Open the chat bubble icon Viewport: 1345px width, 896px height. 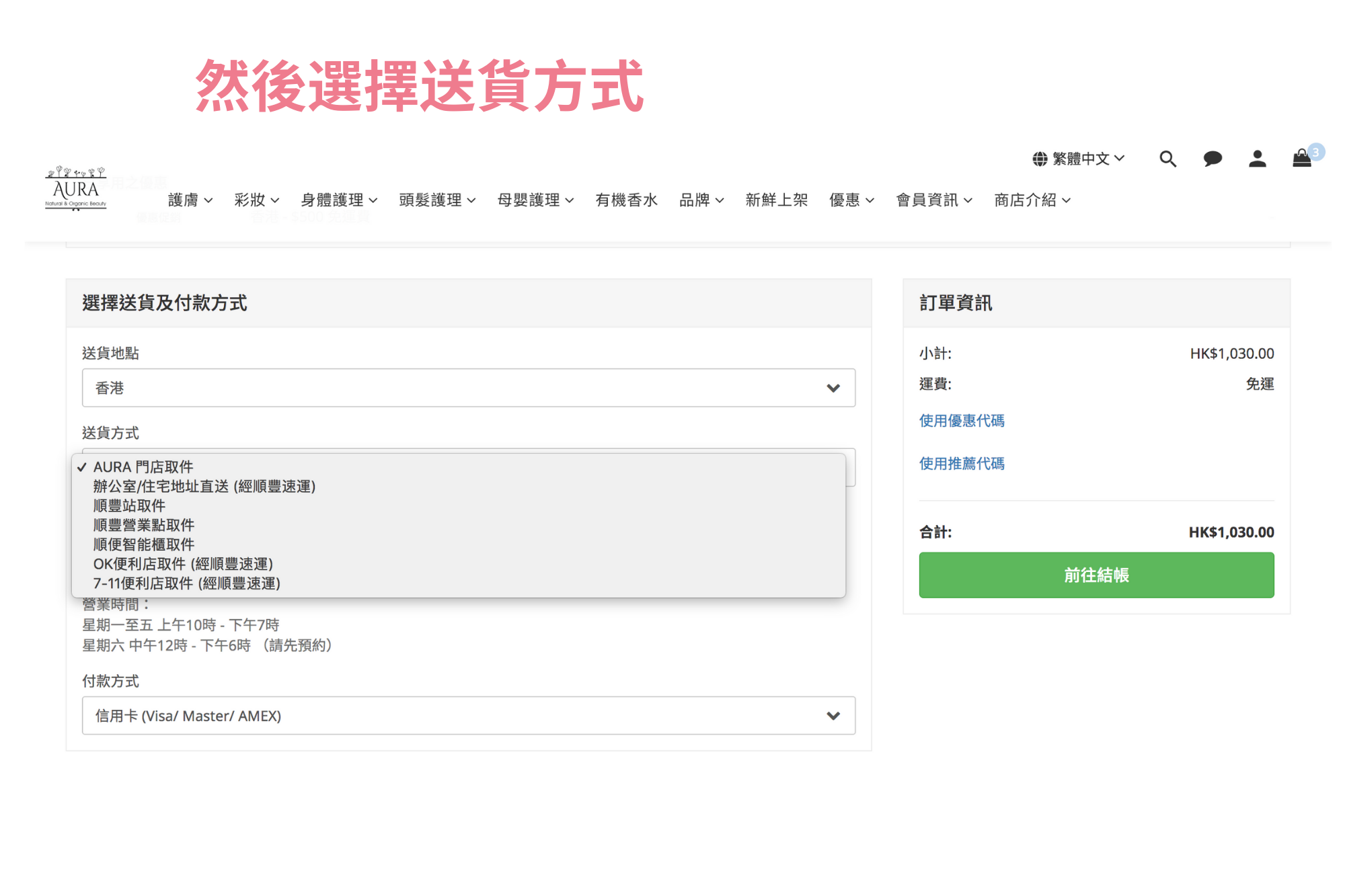1212,159
